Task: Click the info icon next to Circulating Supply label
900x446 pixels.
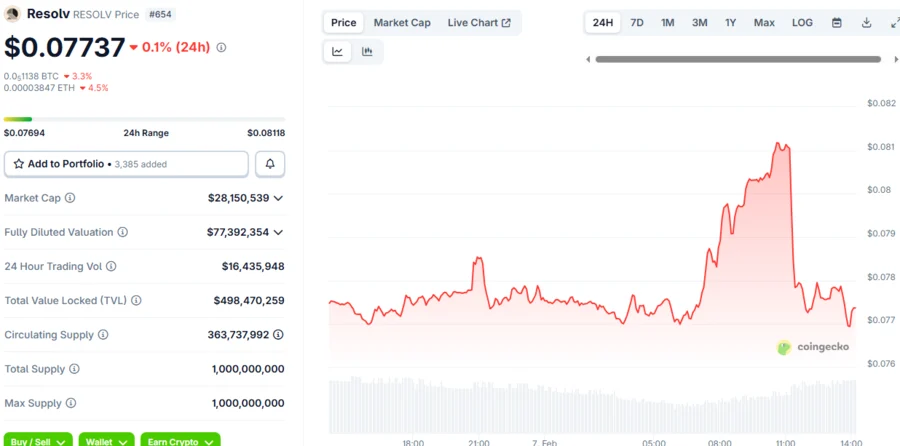Action: pyautogui.click(x=103, y=335)
